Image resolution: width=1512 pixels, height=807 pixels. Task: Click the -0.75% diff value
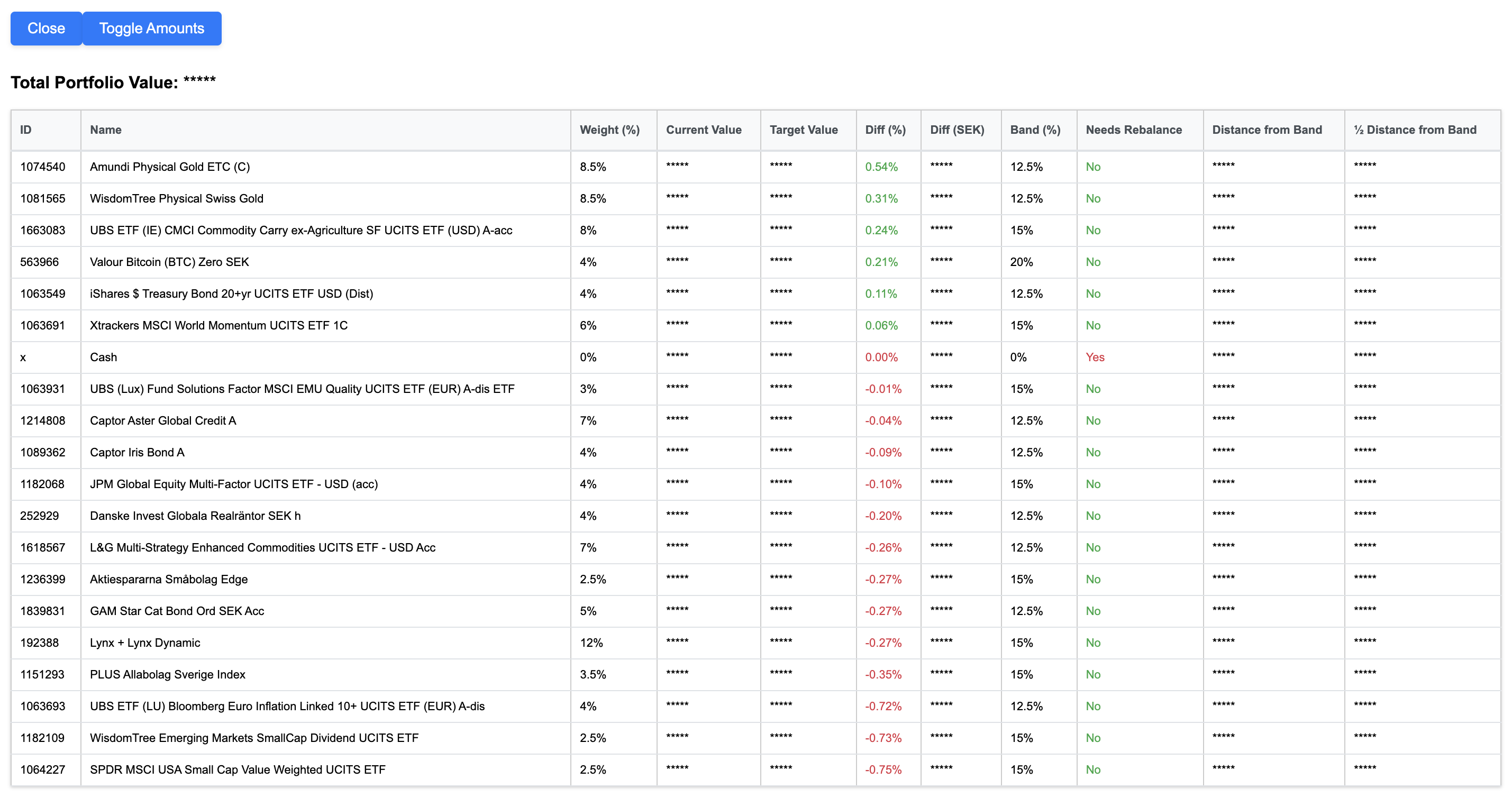(x=882, y=769)
